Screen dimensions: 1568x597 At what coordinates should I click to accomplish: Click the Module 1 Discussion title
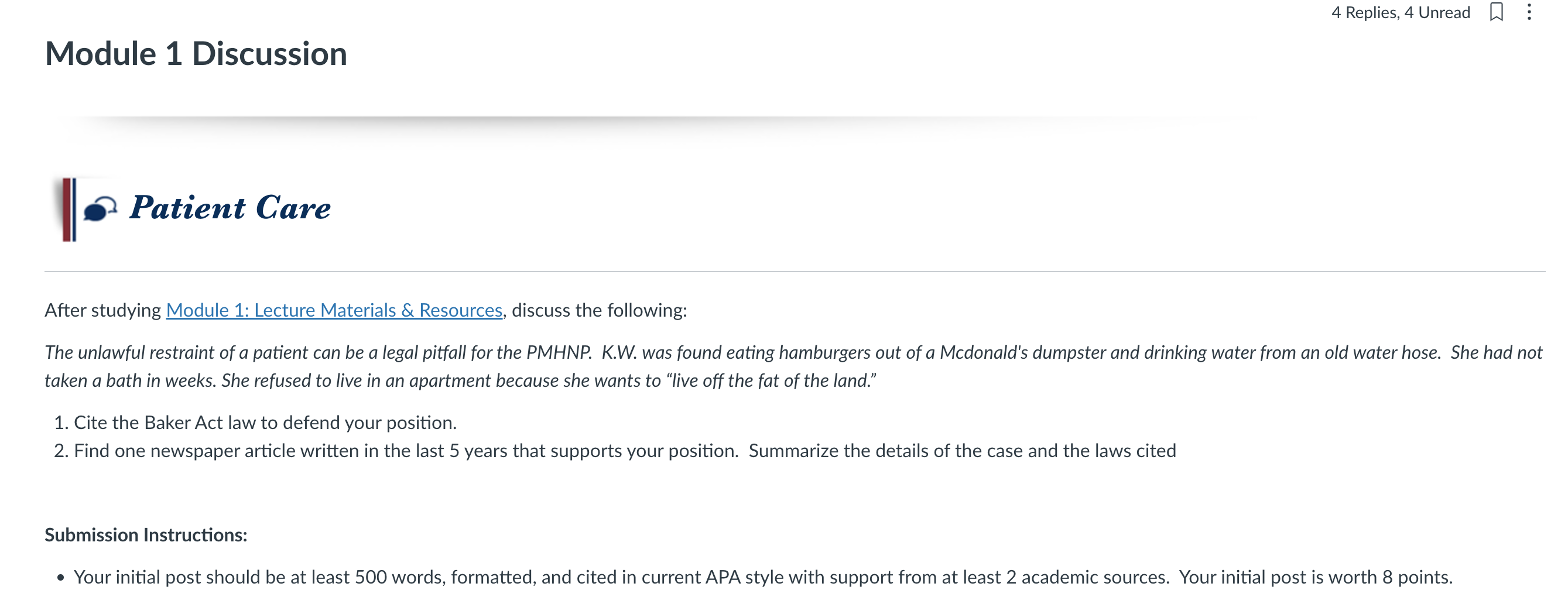(196, 53)
